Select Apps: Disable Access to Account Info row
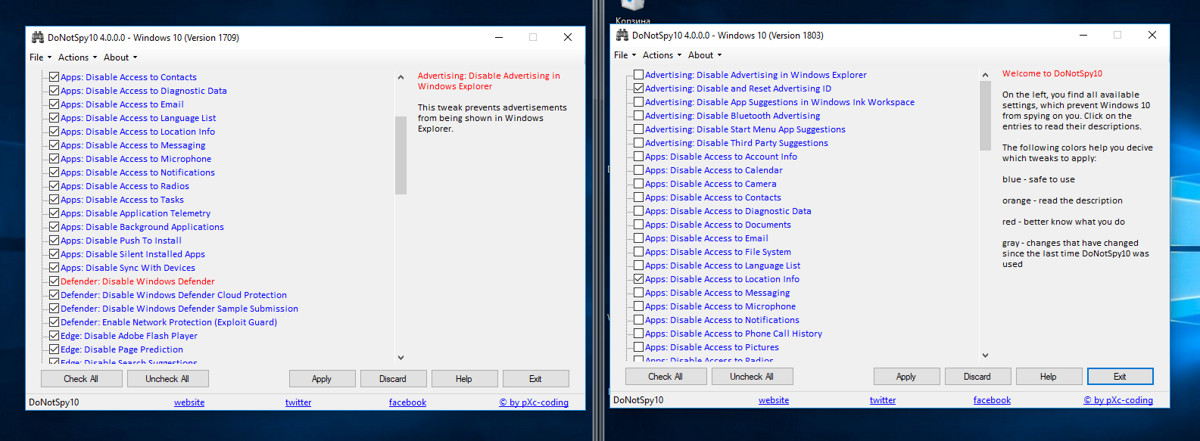The image size is (1200, 441). 721,157
